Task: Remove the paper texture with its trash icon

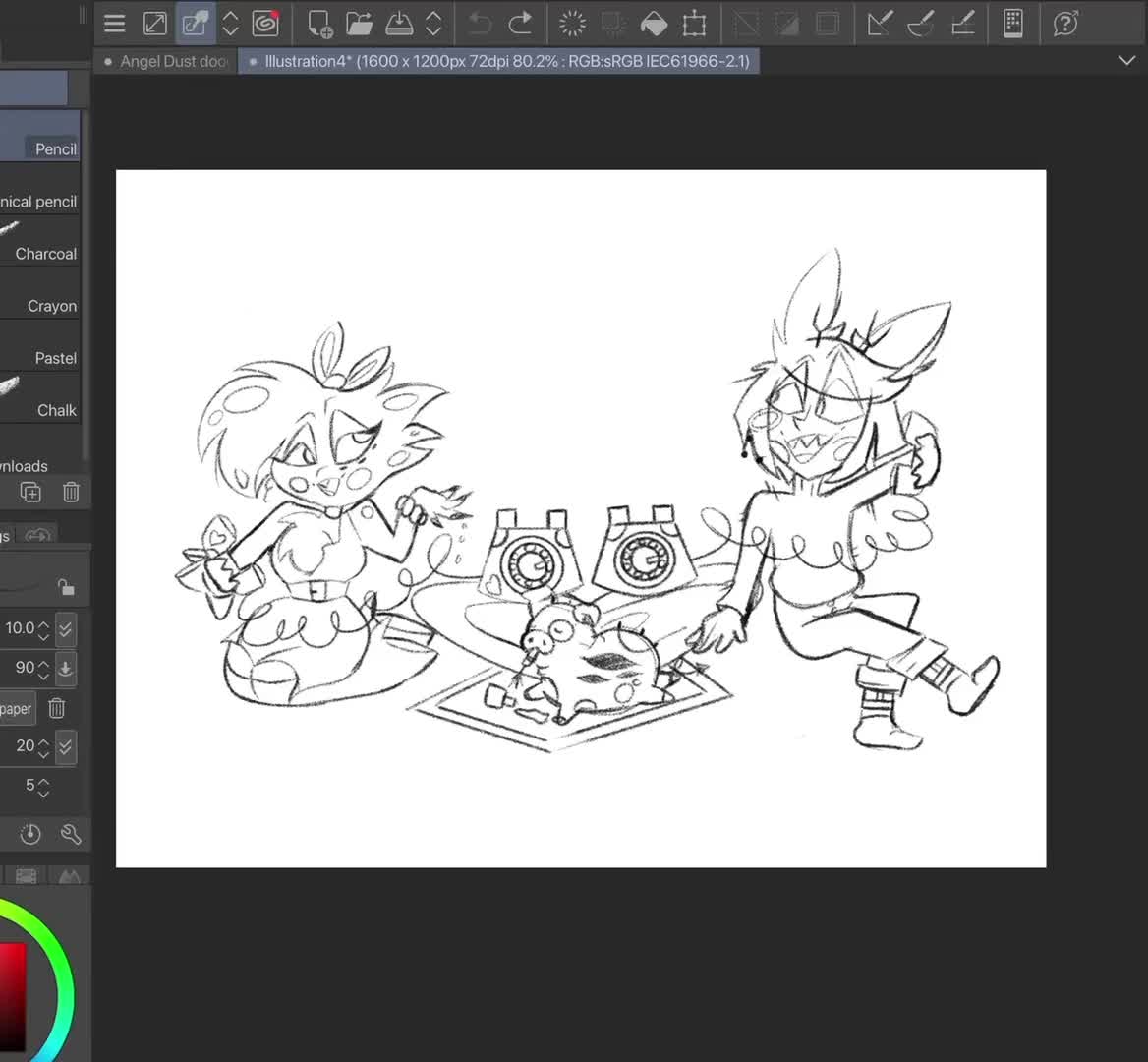Action: pyautogui.click(x=56, y=708)
